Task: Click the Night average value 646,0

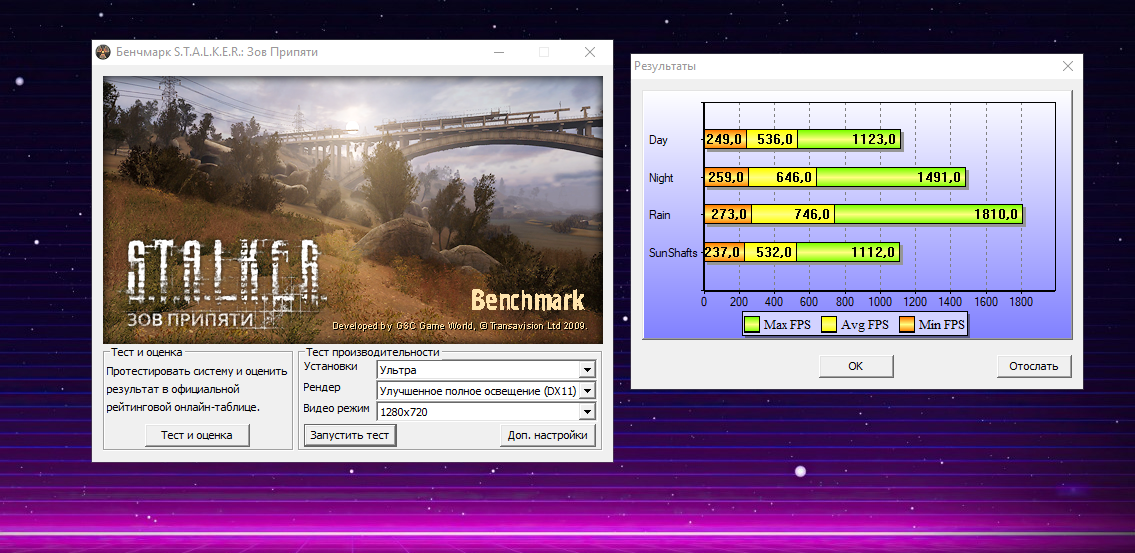Action: pyautogui.click(x=793, y=177)
